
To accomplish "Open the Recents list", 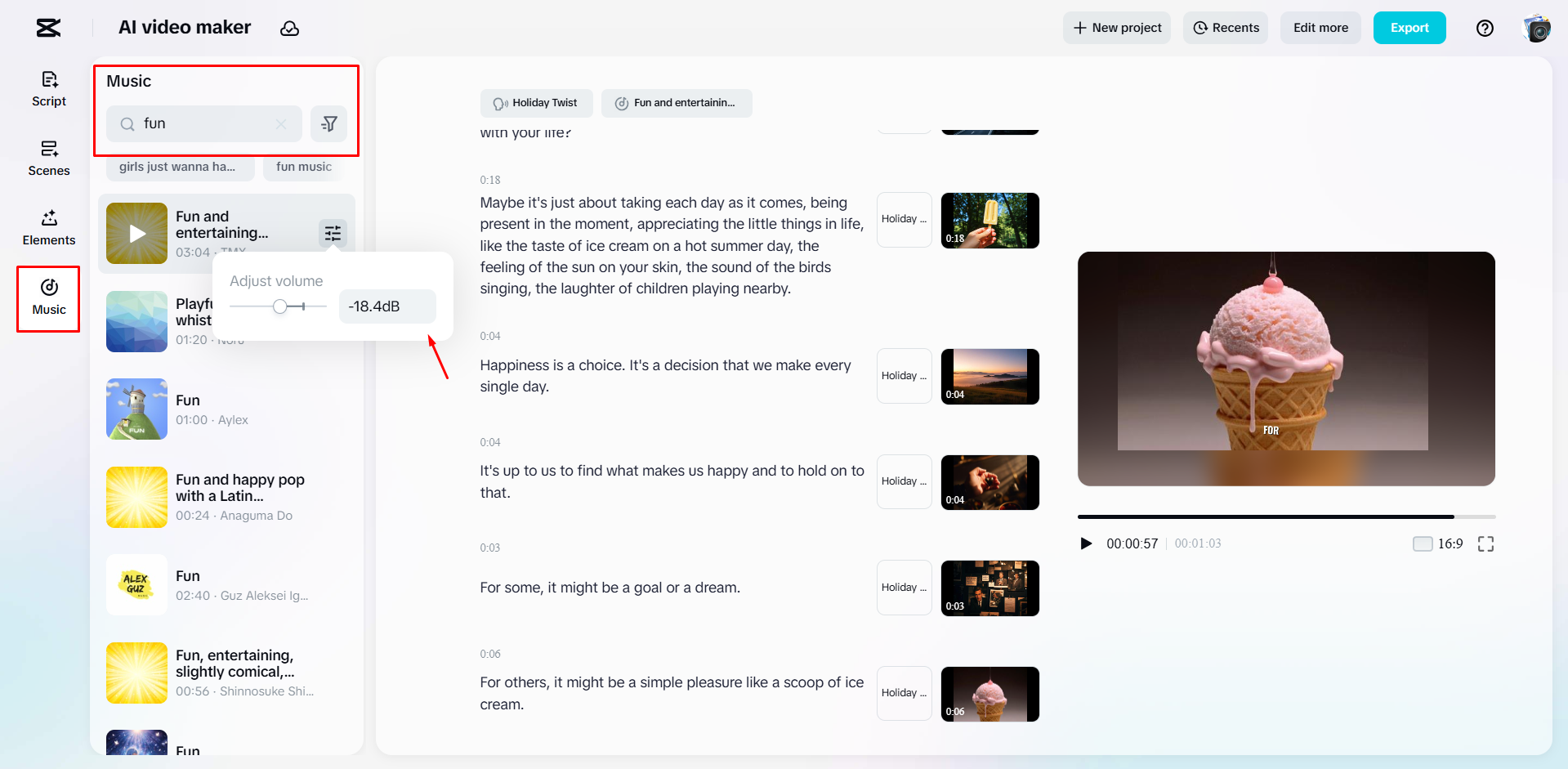I will click(x=1225, y=28).
